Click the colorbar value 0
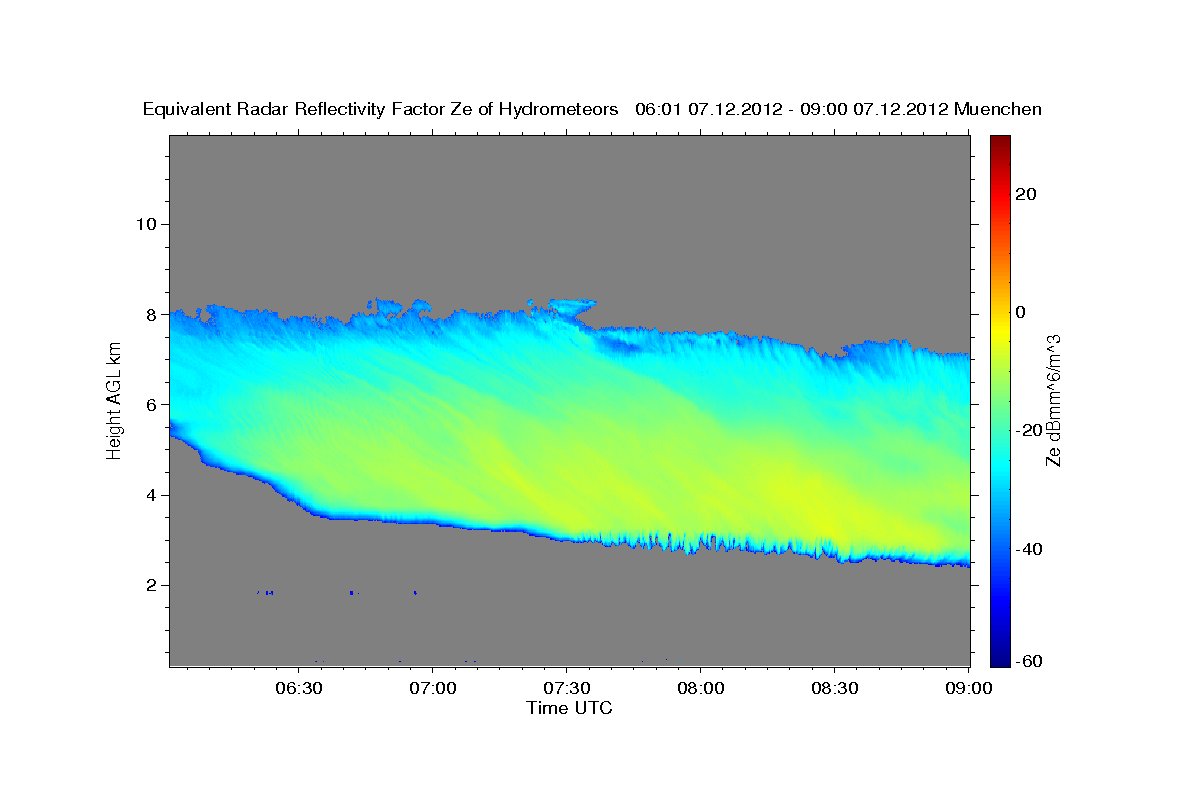This screenshot has width=1200, height=800. click(1021, 312)
